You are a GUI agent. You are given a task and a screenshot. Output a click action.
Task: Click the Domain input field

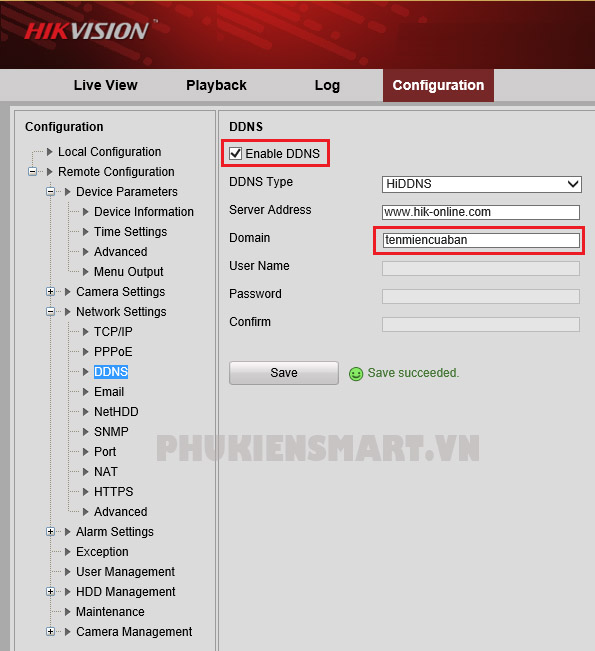click(481, 240)
